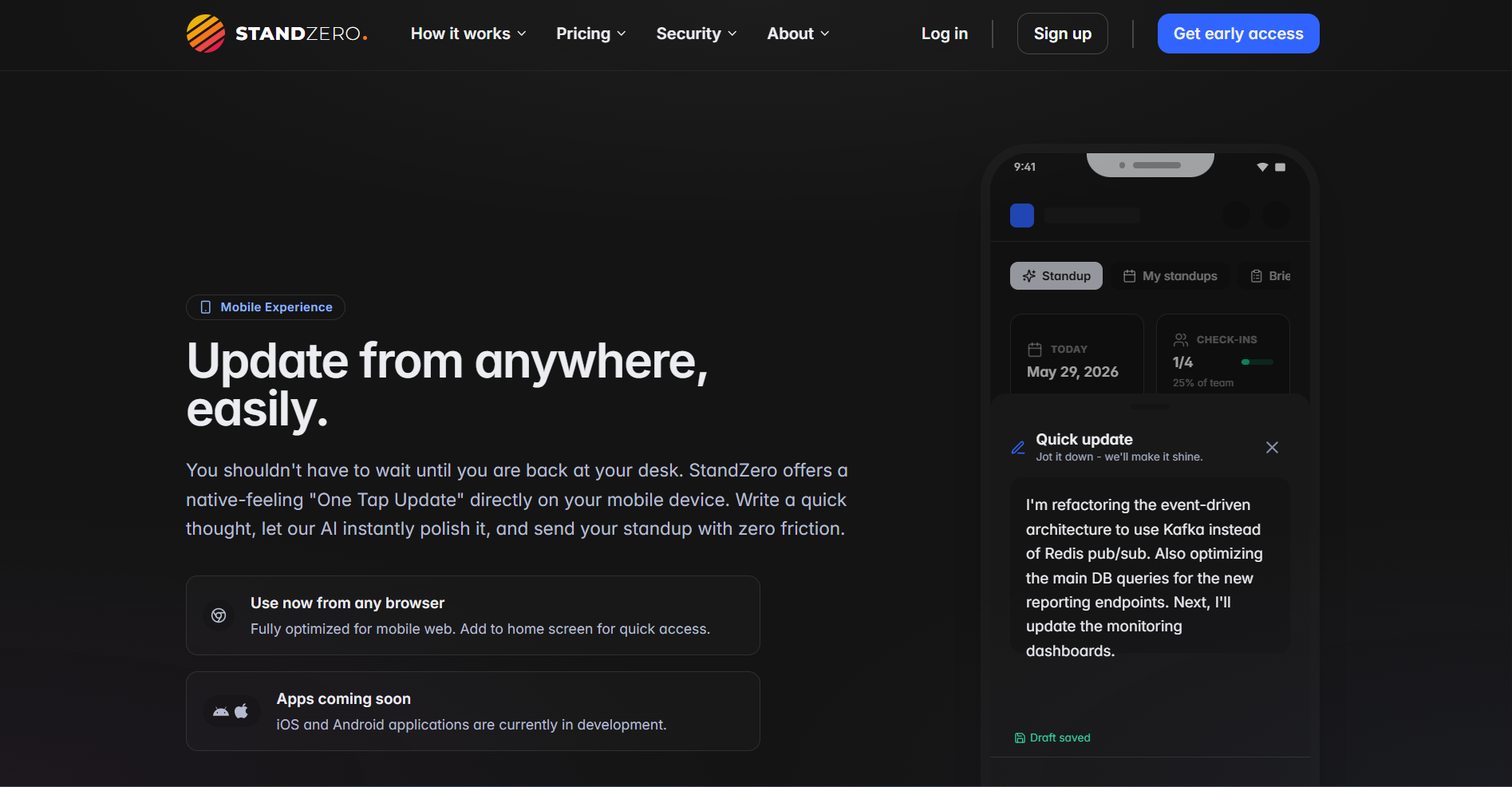Click the clipboard icon beside Brie
This screenshot has width=1512, height=787.
point(1256,275)
